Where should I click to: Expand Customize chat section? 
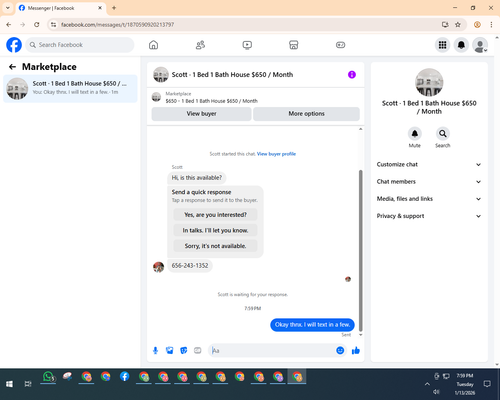429,164
